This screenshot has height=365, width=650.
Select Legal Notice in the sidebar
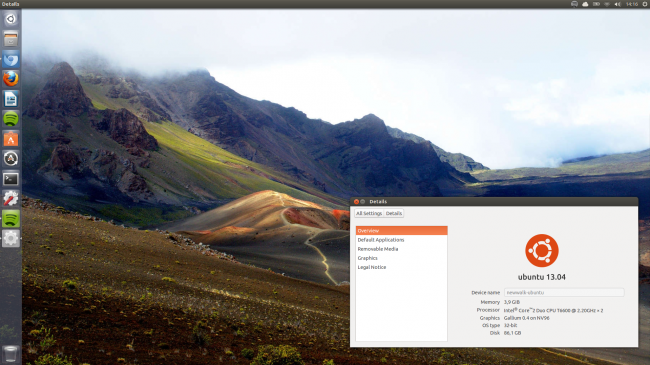click(x=401, y=267)
